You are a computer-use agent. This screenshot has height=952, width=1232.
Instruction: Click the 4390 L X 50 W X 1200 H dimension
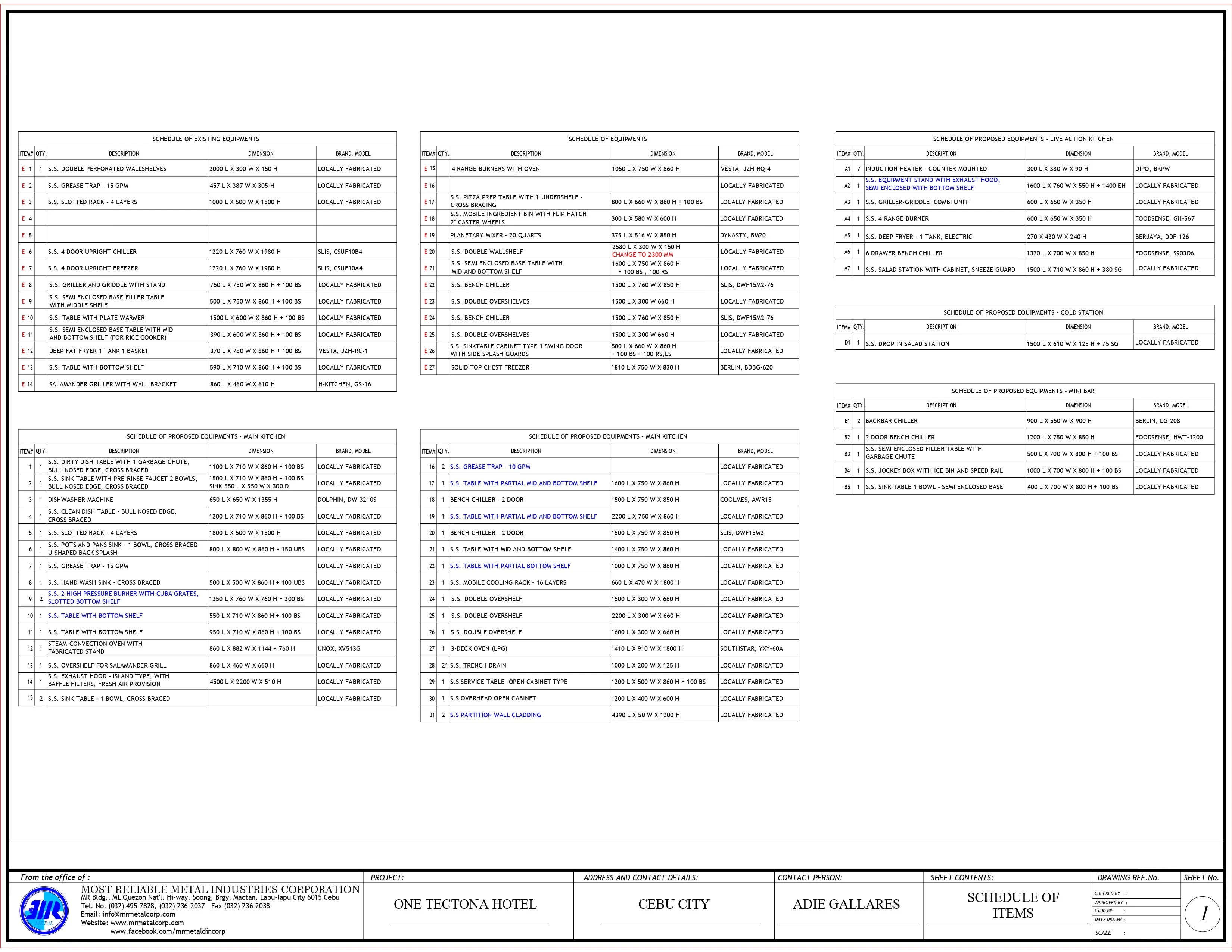pos(646,715)
